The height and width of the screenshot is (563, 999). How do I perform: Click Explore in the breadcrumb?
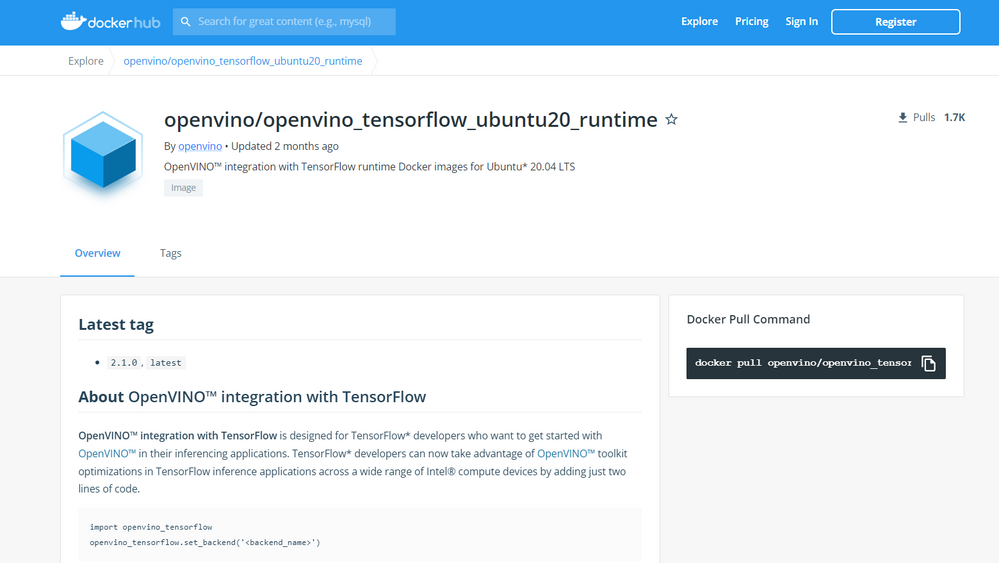click(86, 61)
